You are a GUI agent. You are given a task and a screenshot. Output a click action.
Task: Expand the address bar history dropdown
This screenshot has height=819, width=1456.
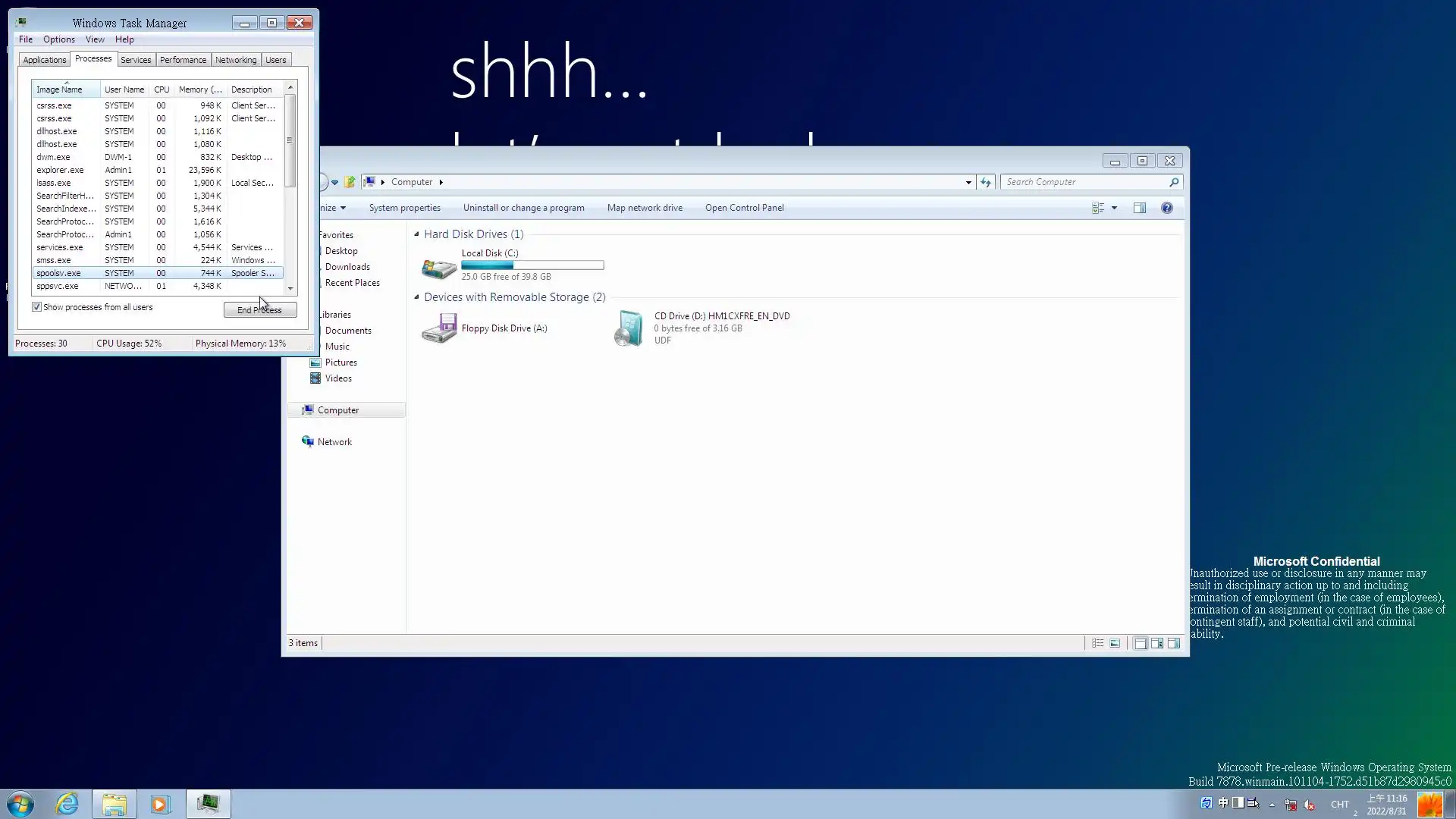(968, 182)
